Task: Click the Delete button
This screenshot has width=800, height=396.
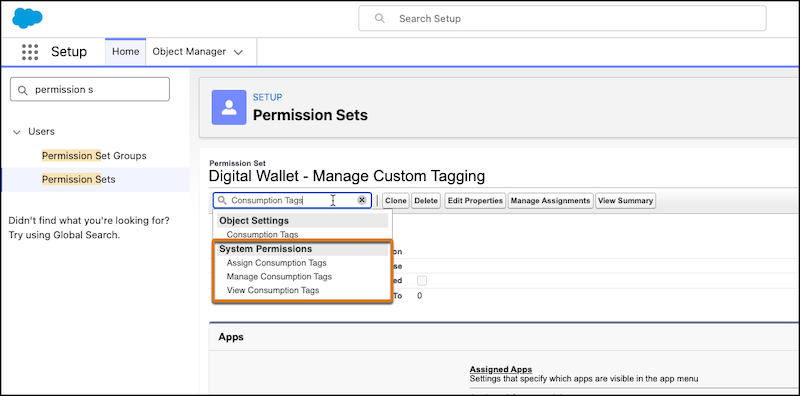Action: [x=426, y=201]
